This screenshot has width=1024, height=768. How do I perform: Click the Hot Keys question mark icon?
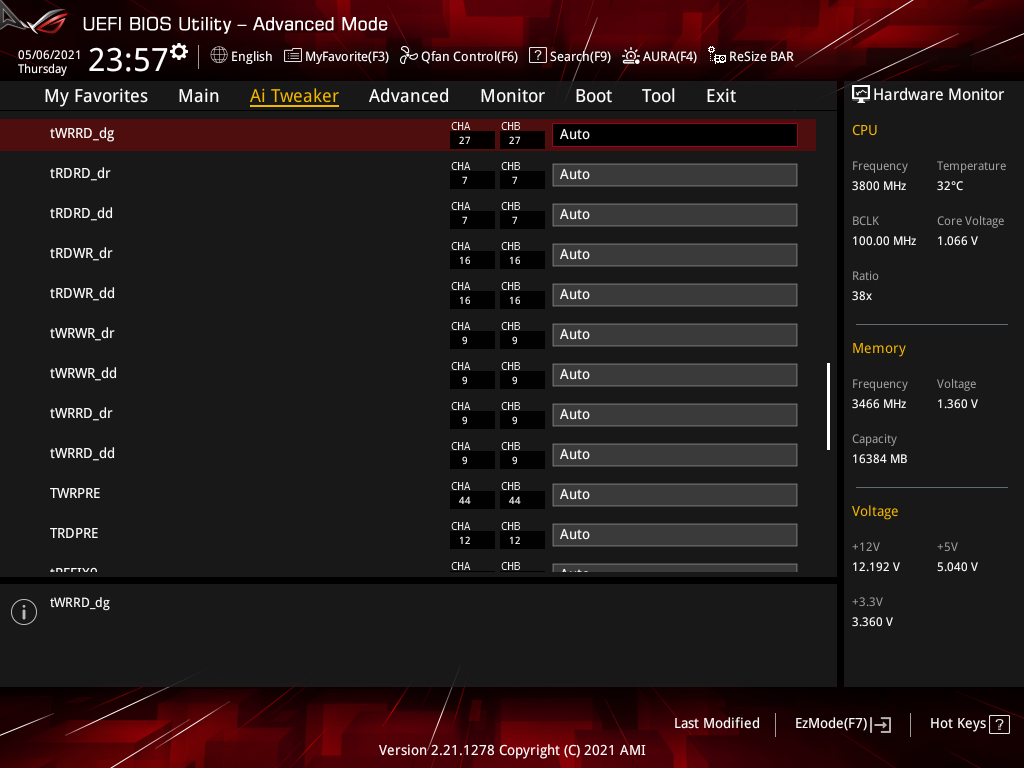[x=999, y=724]
